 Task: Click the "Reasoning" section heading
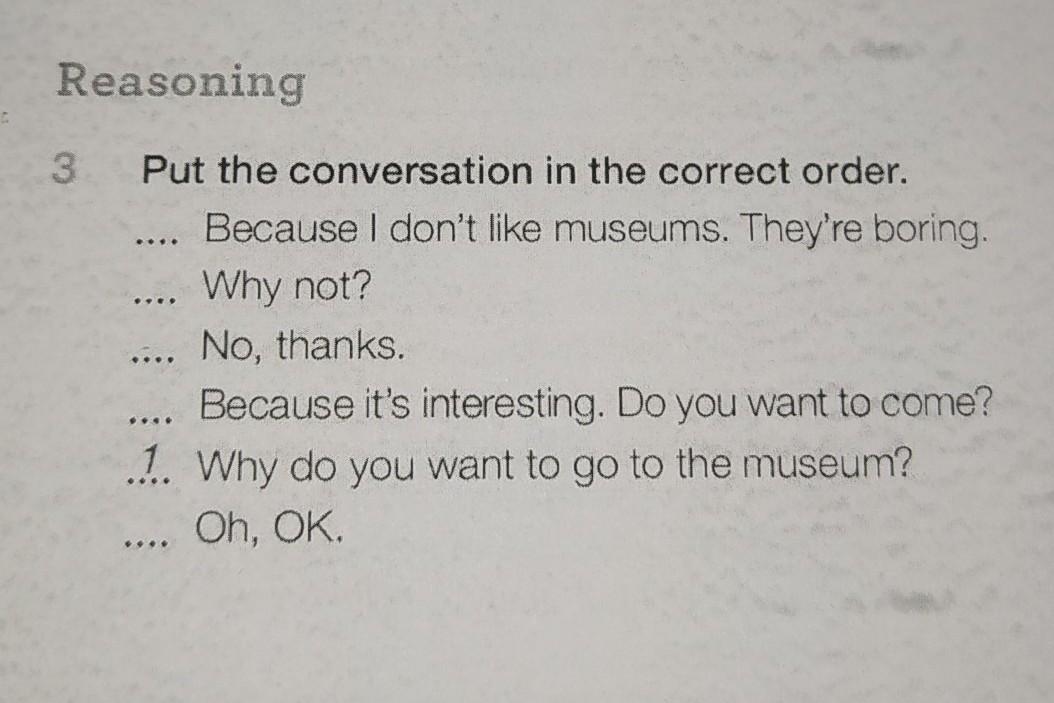[180, 82]
